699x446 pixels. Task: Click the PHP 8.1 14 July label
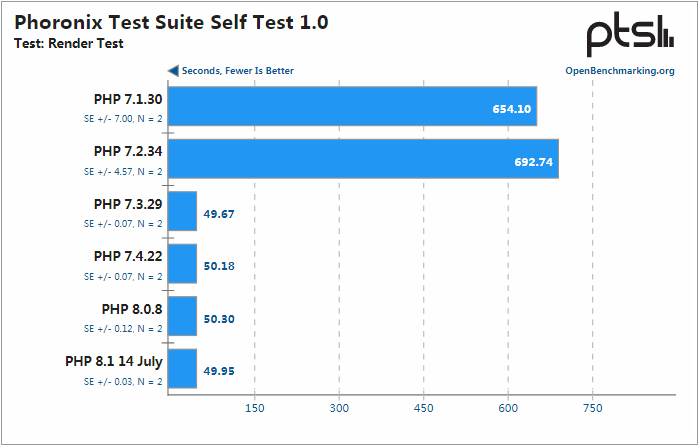point(114,361)
